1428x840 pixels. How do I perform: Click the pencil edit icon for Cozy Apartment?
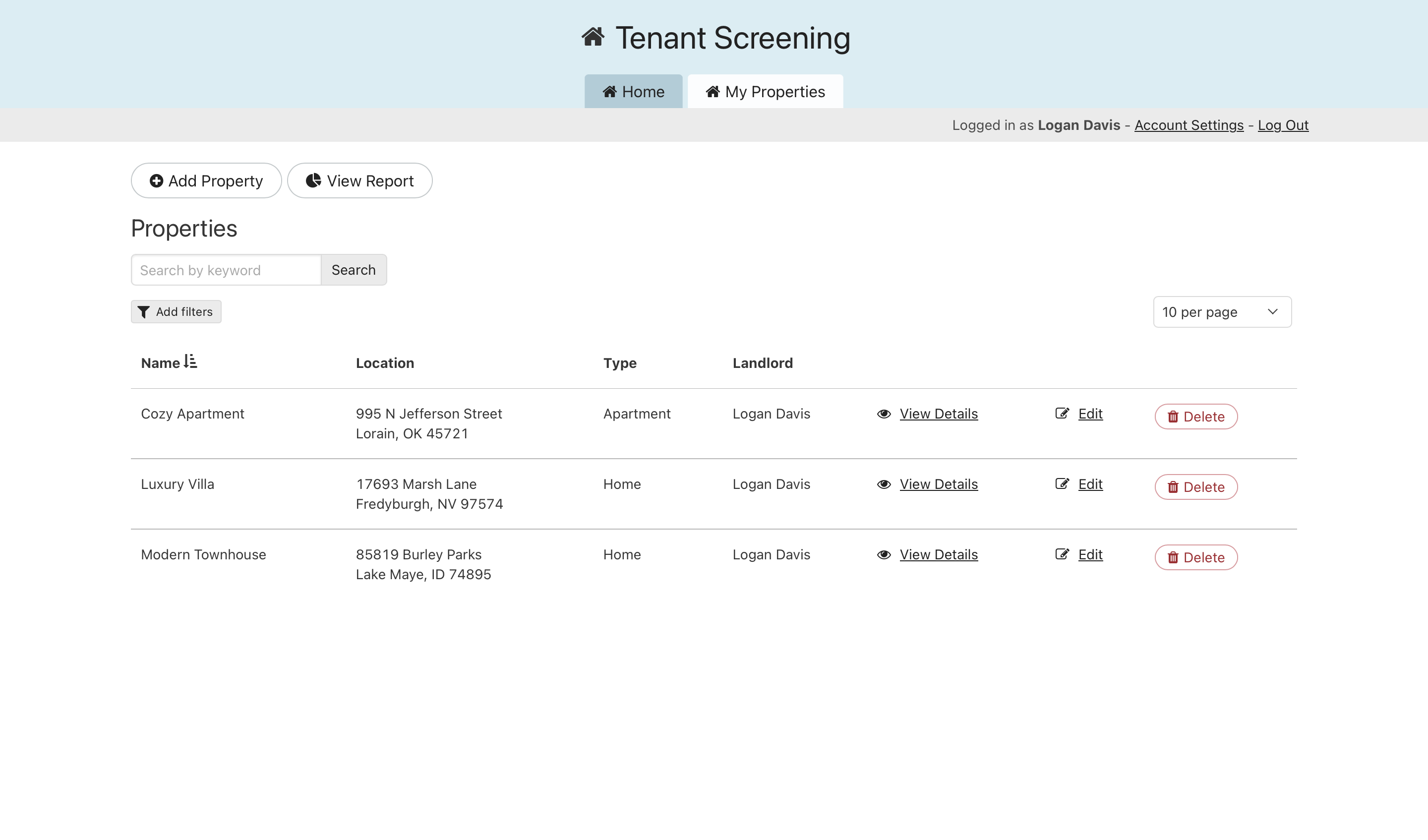[1062, 414]
